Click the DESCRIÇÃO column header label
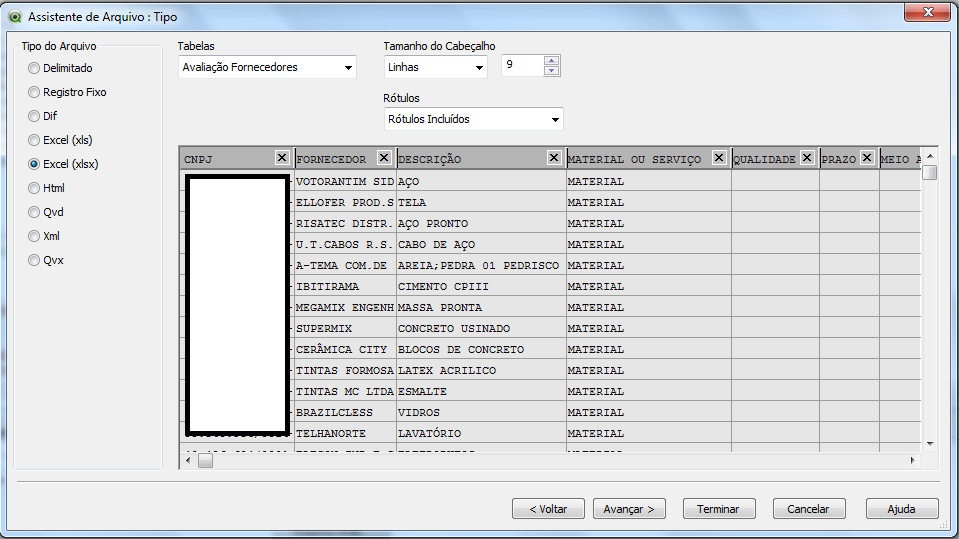 tap(429, 160)
